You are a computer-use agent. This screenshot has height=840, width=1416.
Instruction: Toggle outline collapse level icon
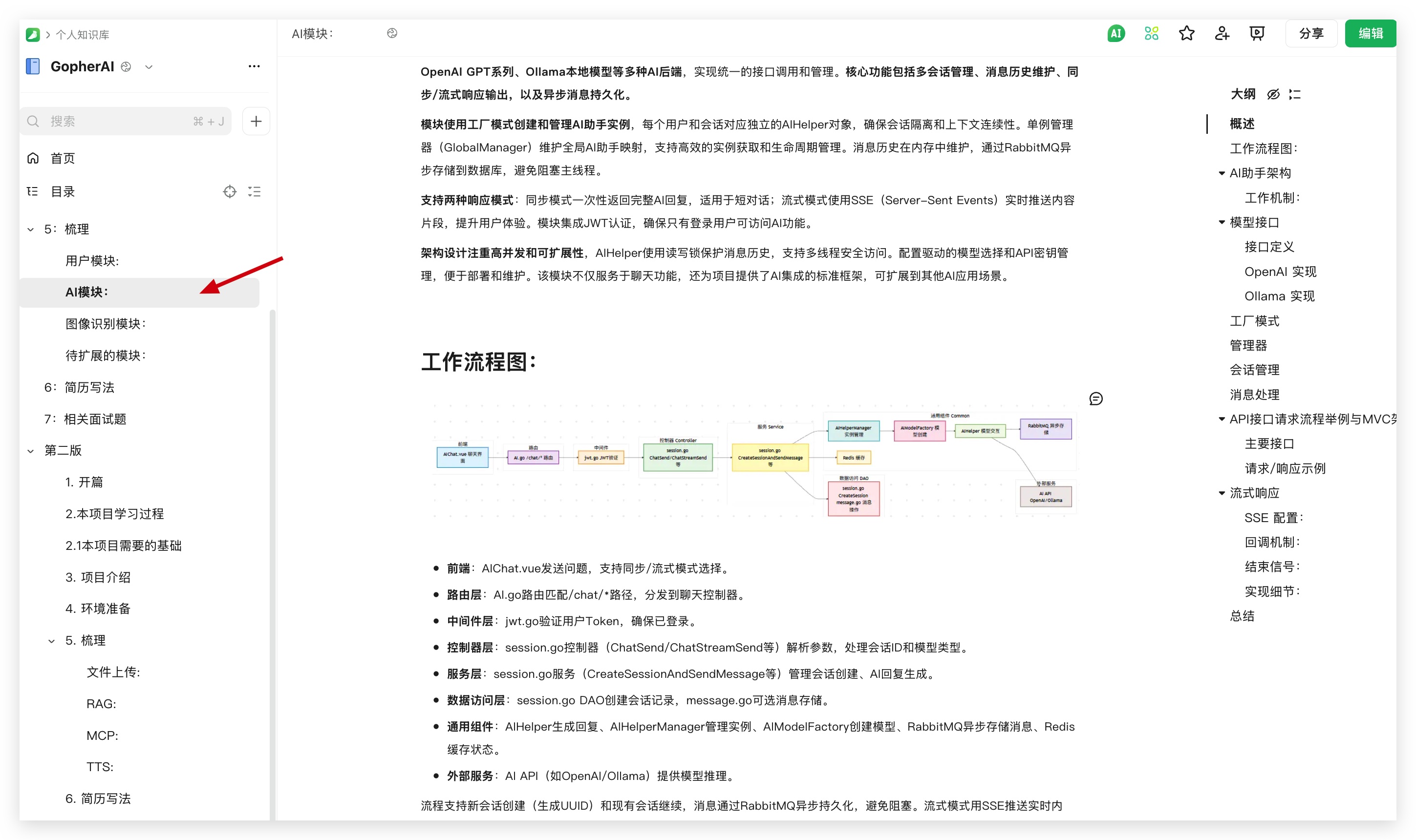point(1294,94)
